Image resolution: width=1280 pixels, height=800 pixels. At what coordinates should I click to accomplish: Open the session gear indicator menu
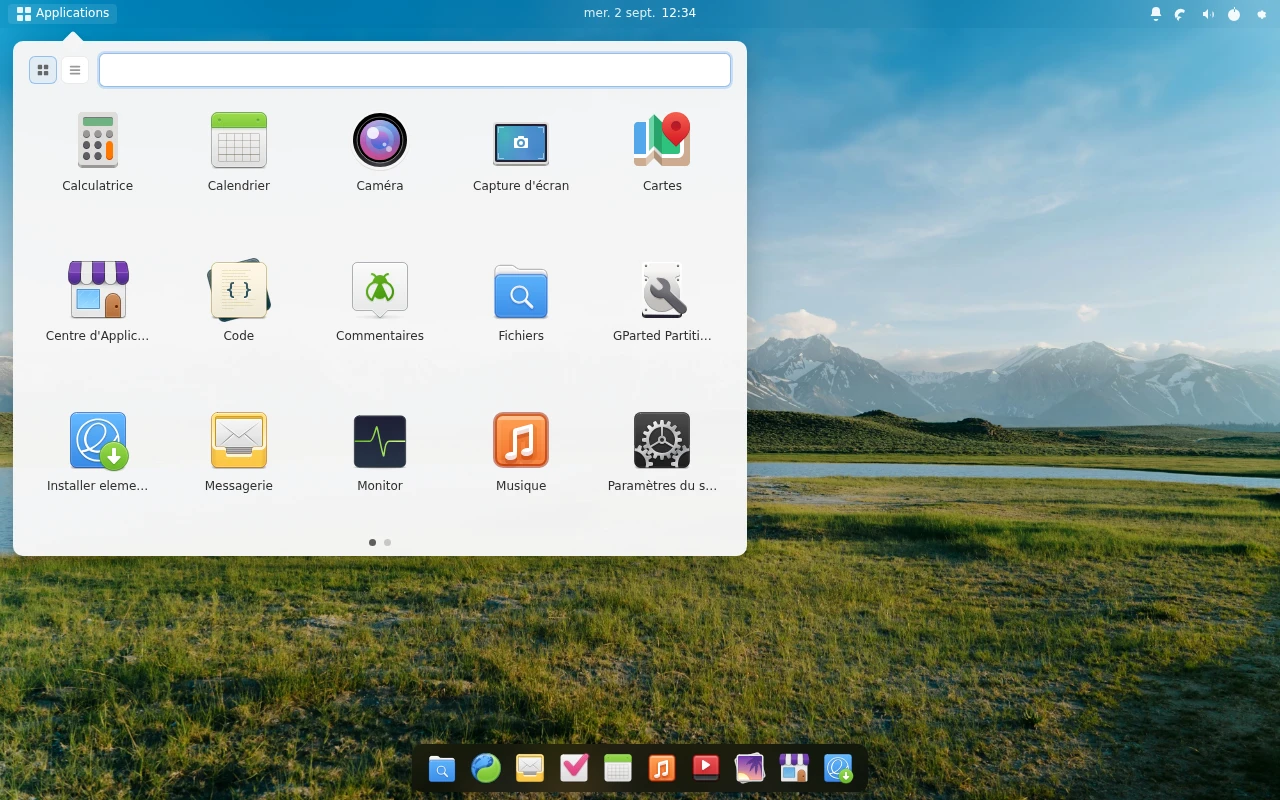(1261, 14)
